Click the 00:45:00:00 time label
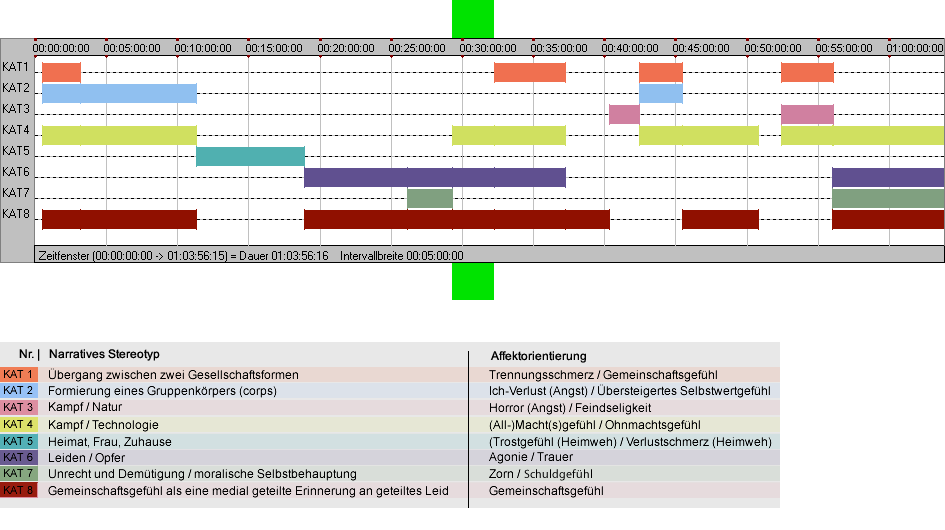The height and width of the screenshot is (530, 945). [x=701, y=48]
